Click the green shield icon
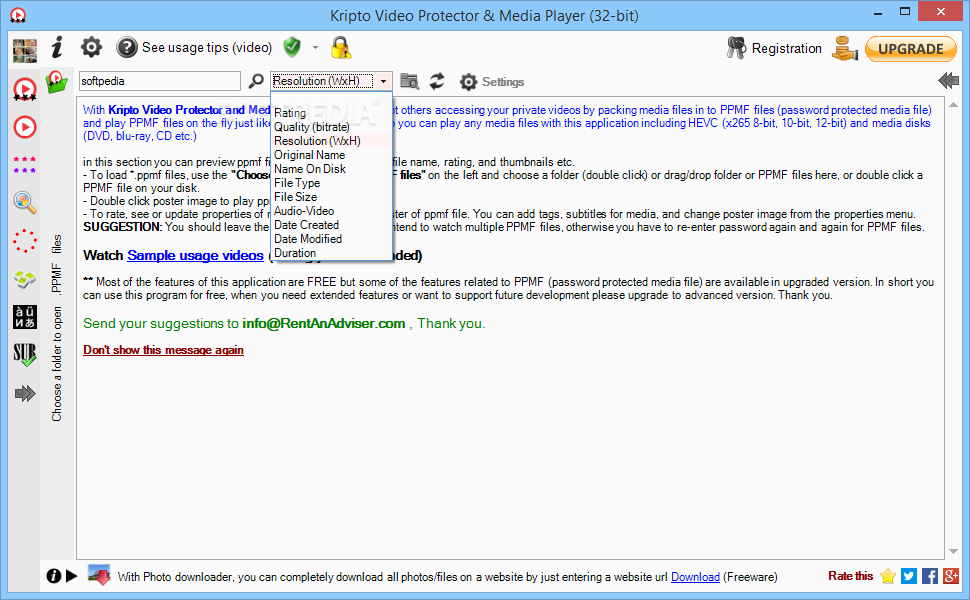The width and height of the screenshot is (970, 600). [x=292, y=47]
